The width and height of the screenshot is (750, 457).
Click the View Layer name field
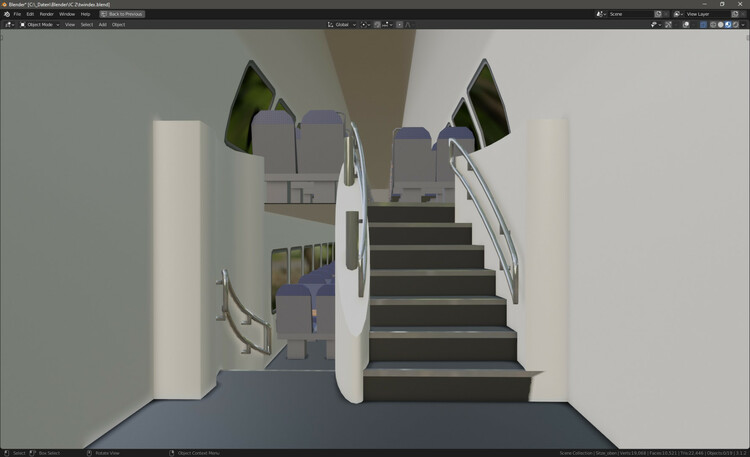(708, 14)
